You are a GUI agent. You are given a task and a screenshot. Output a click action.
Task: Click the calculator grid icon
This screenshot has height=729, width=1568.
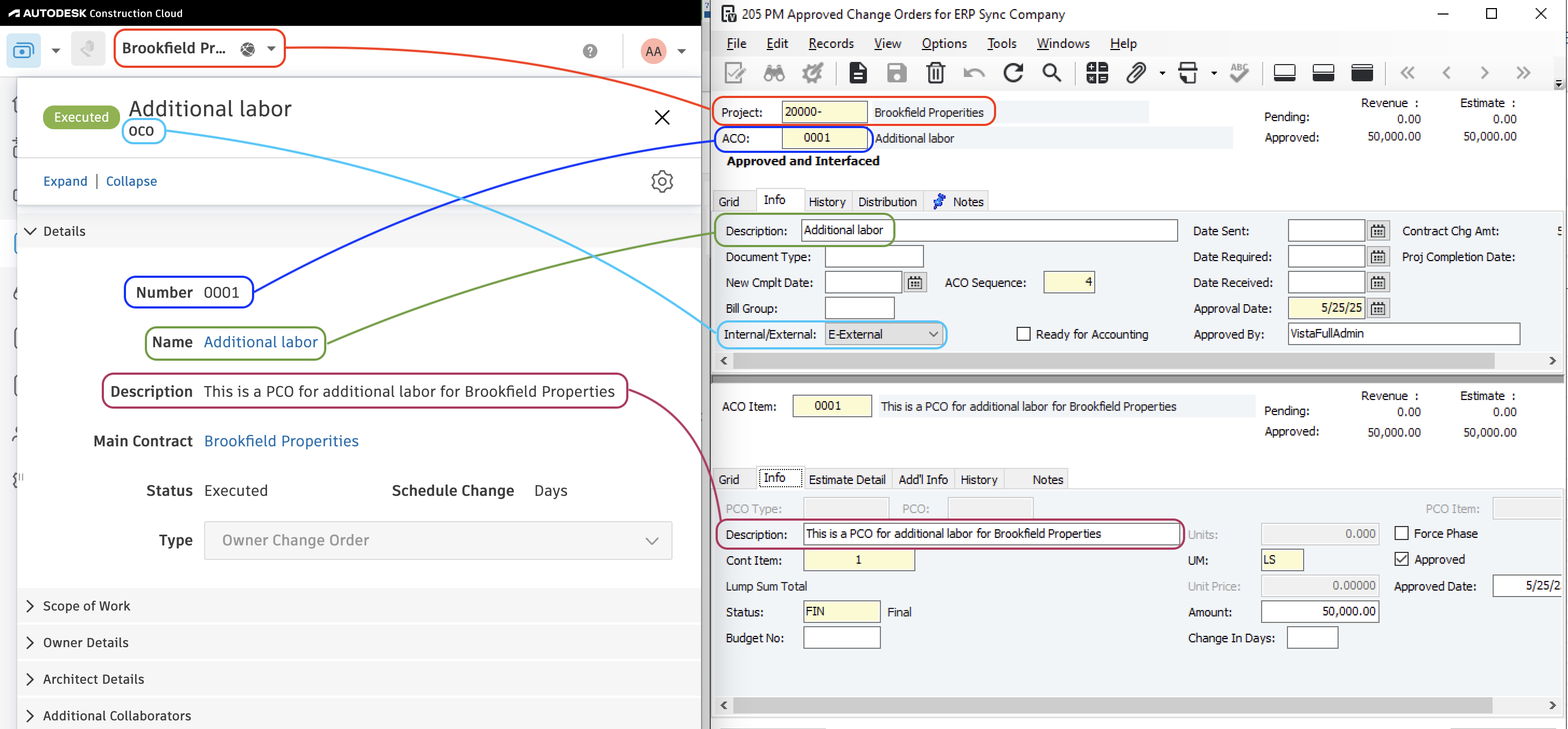(x=1097, y=73)
